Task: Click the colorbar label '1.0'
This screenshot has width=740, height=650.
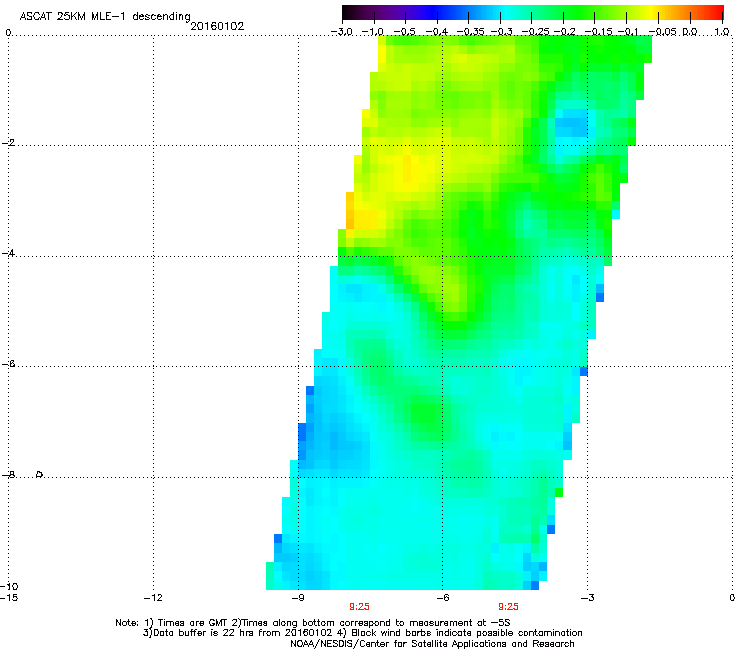Action: (x=722, y=32)
